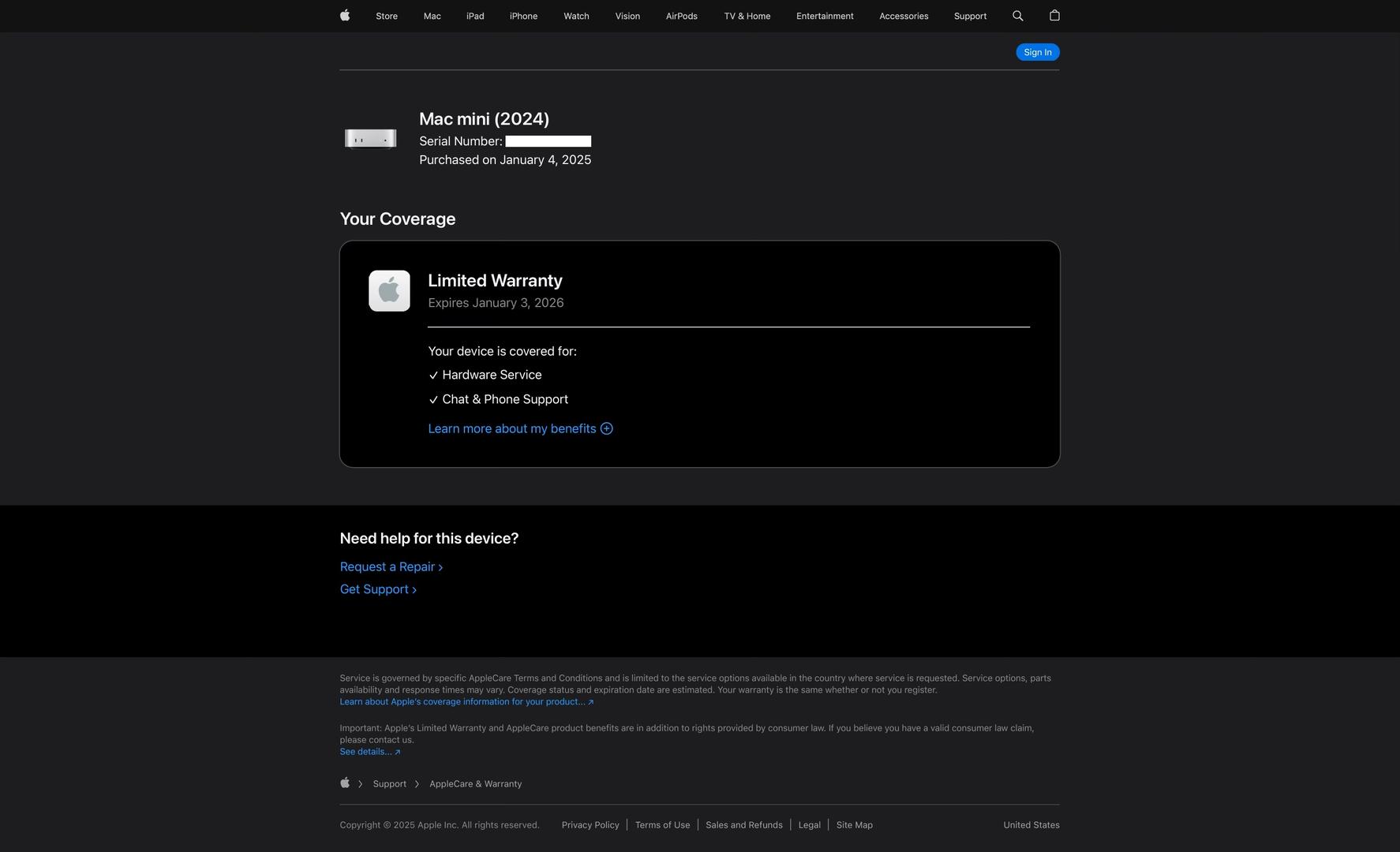
Task: Open the iPhone menu
Action: click(523, 16)
